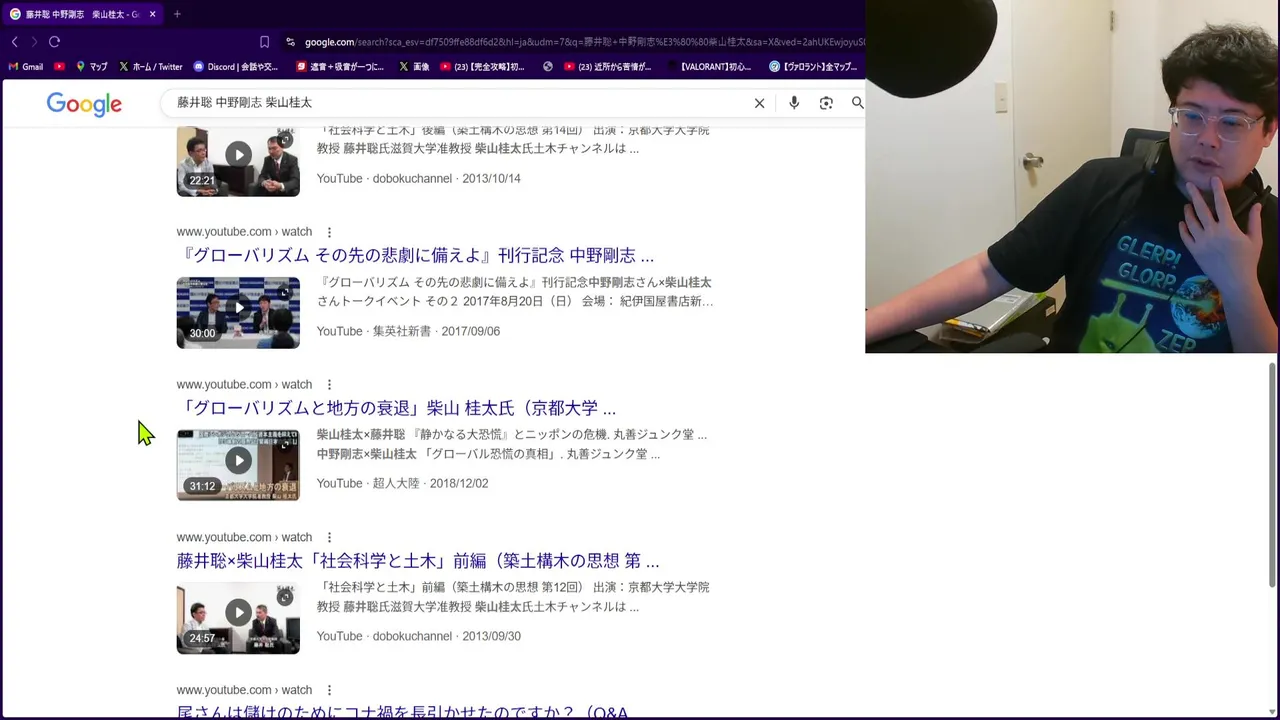Open options for the グローバリズムと地方の衰退 result
The height and width of the screenshot is (720, 1280).
[329, 385]
